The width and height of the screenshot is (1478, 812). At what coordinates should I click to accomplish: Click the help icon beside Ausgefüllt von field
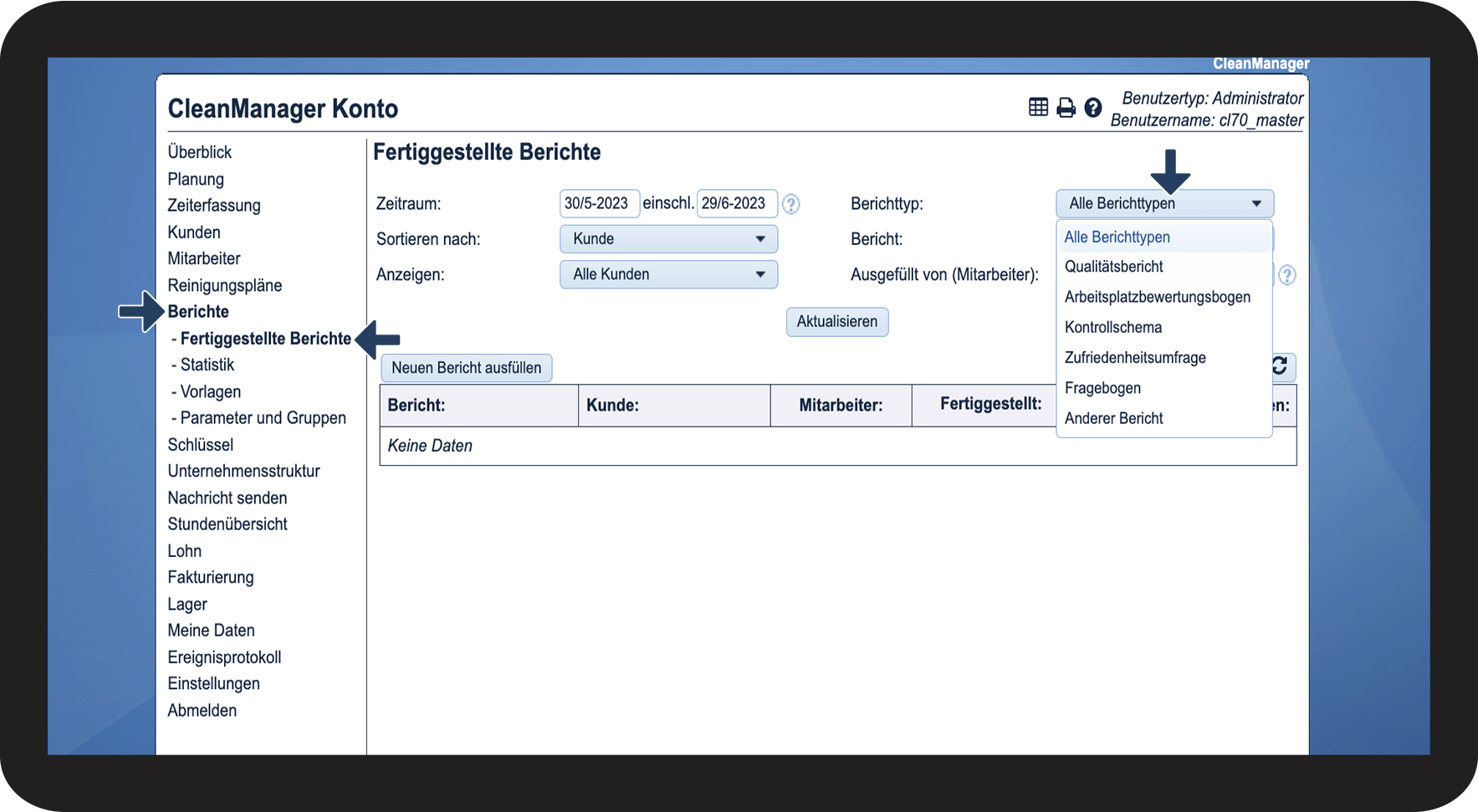pos(1287,275)
